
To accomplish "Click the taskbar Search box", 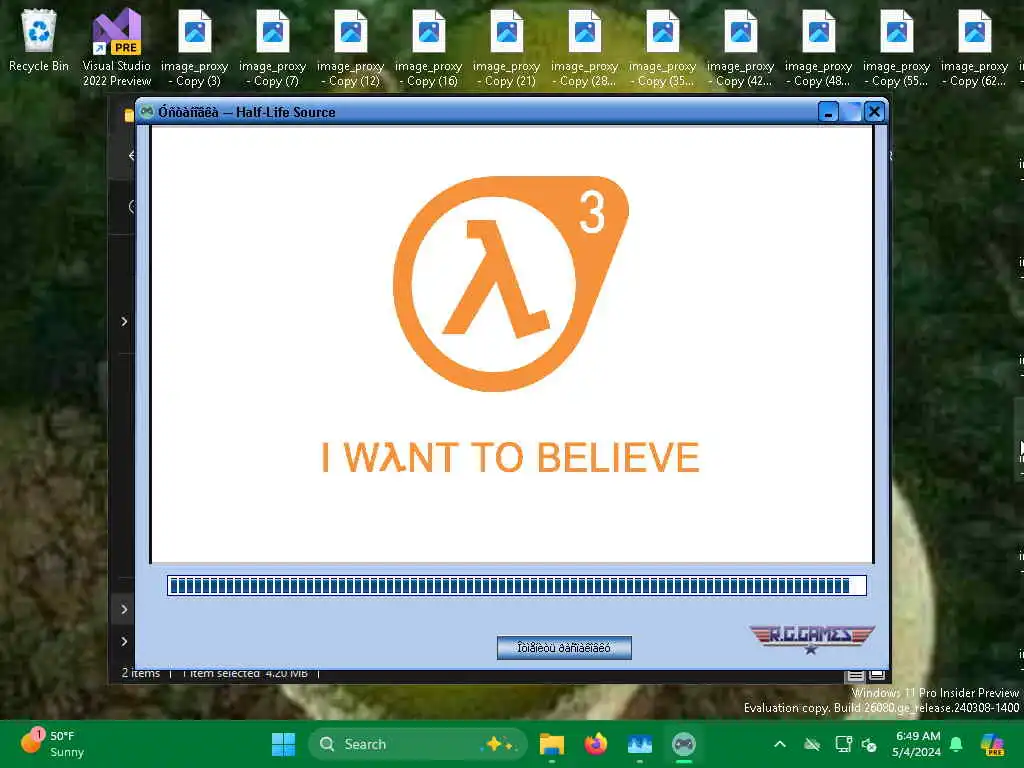I will tap(418, 744).
